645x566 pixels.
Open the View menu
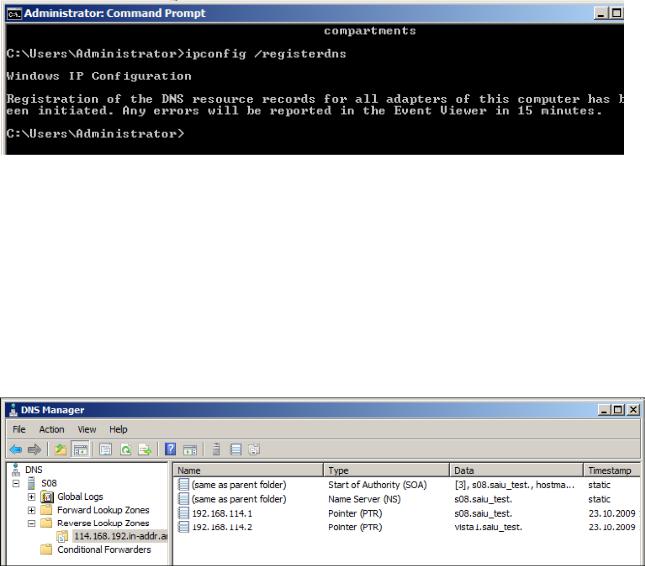[87, 429]
